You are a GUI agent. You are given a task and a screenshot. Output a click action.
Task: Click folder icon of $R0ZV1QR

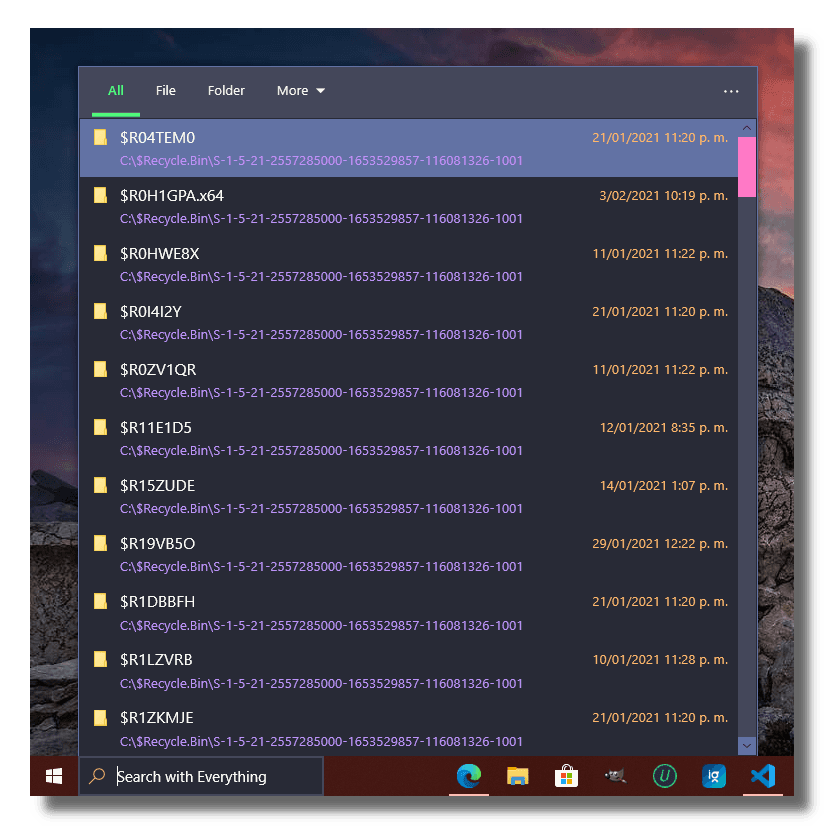tap(100, 369)
